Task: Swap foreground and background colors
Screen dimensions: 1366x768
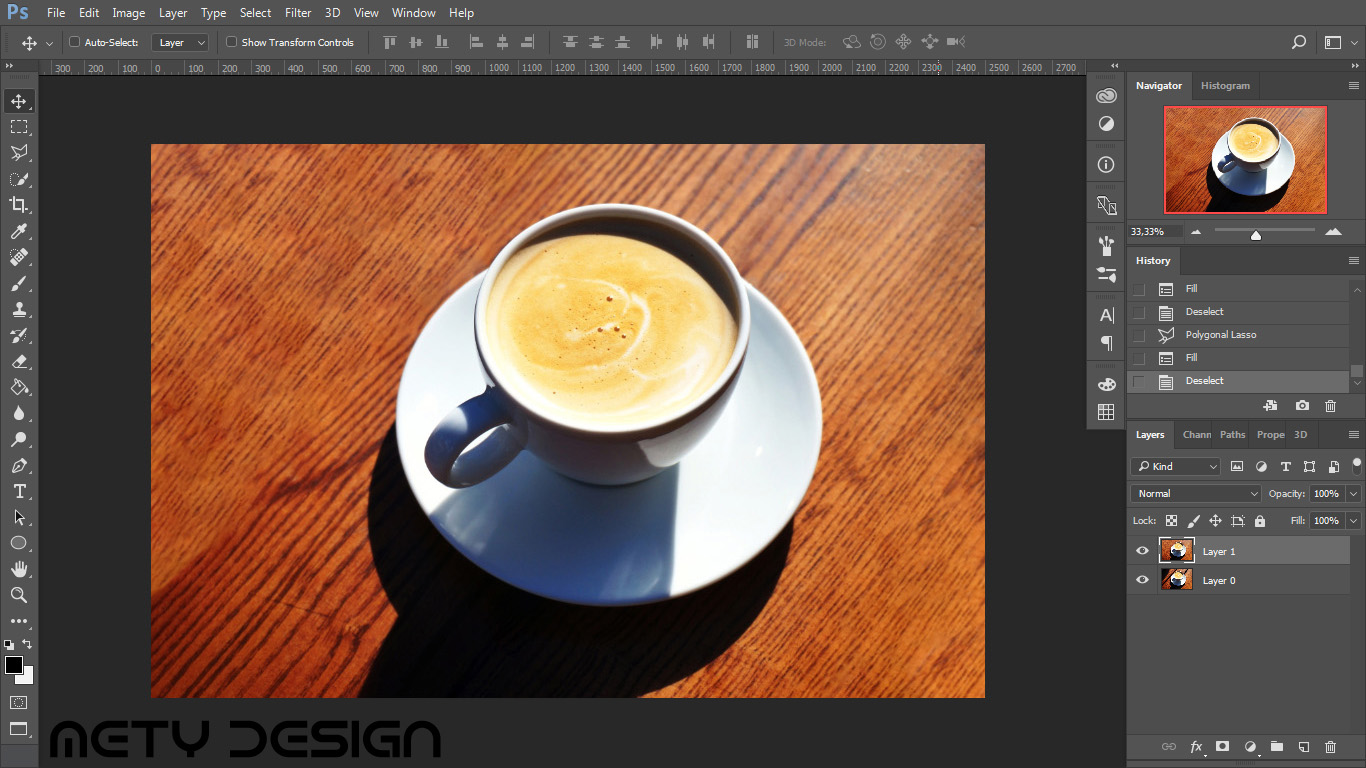Action: pyautogui.click(x=27, y=644)
